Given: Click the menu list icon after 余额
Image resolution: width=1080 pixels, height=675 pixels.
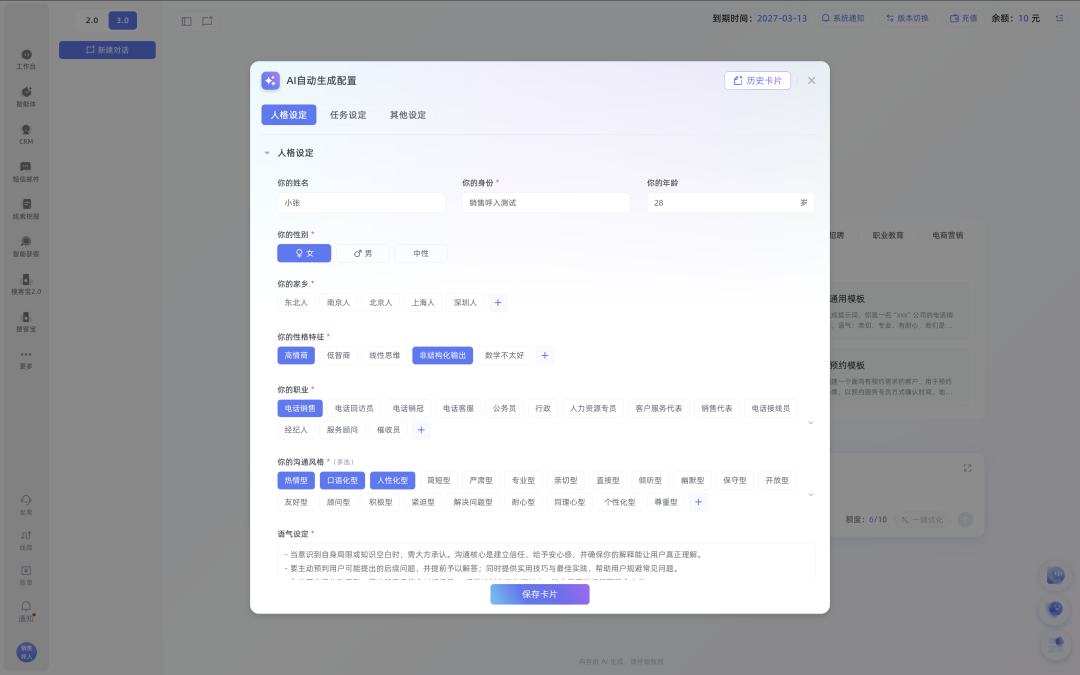Looking at the screenshot, I should tap(1059, 18).
